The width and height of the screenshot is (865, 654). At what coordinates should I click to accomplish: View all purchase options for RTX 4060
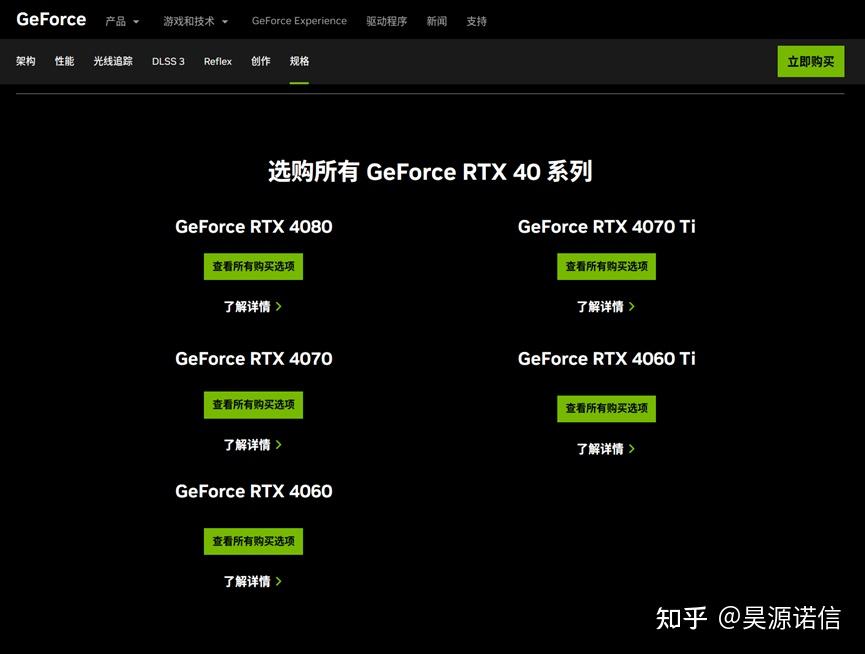(253, 542)
